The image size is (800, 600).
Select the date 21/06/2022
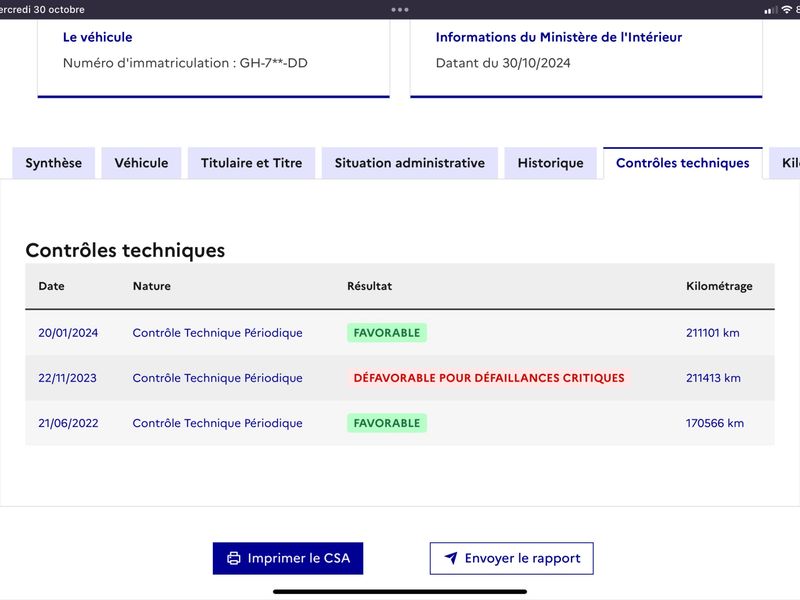68,423
